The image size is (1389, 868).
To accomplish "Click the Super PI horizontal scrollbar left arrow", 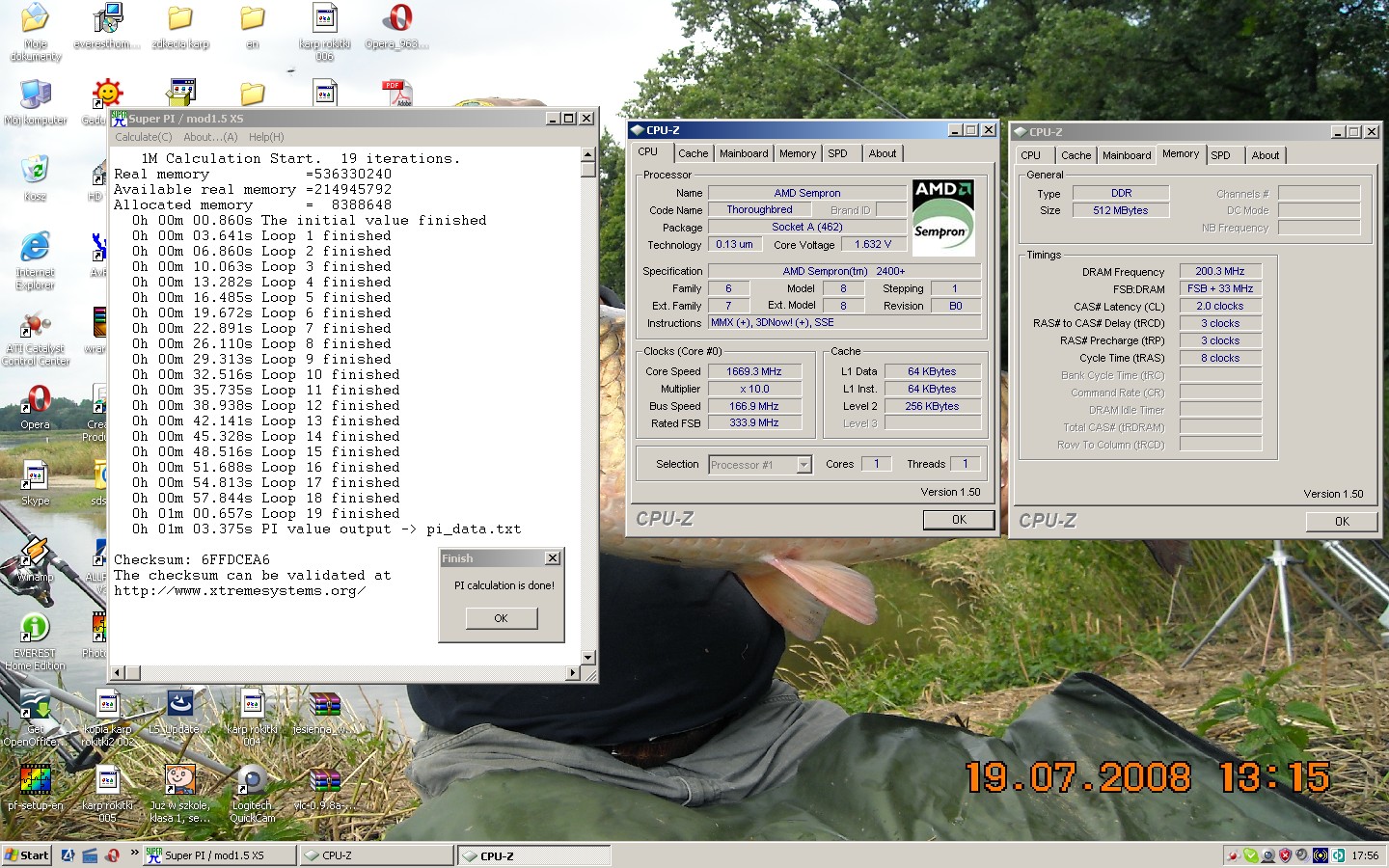I will [x=118, y=672].
